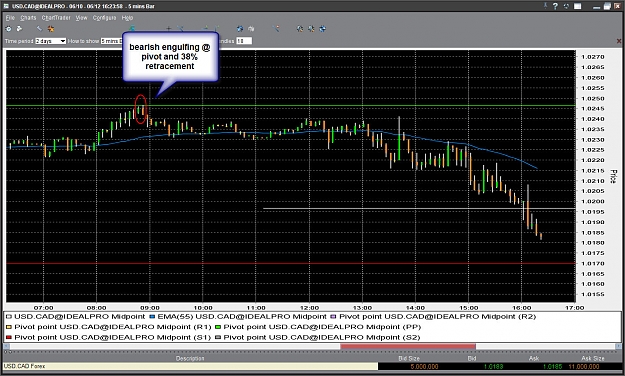The width and height of the screenshot is (625, 376).
Task: Click the toolbar icon right of the gear
Action: (x=19, y=29)
